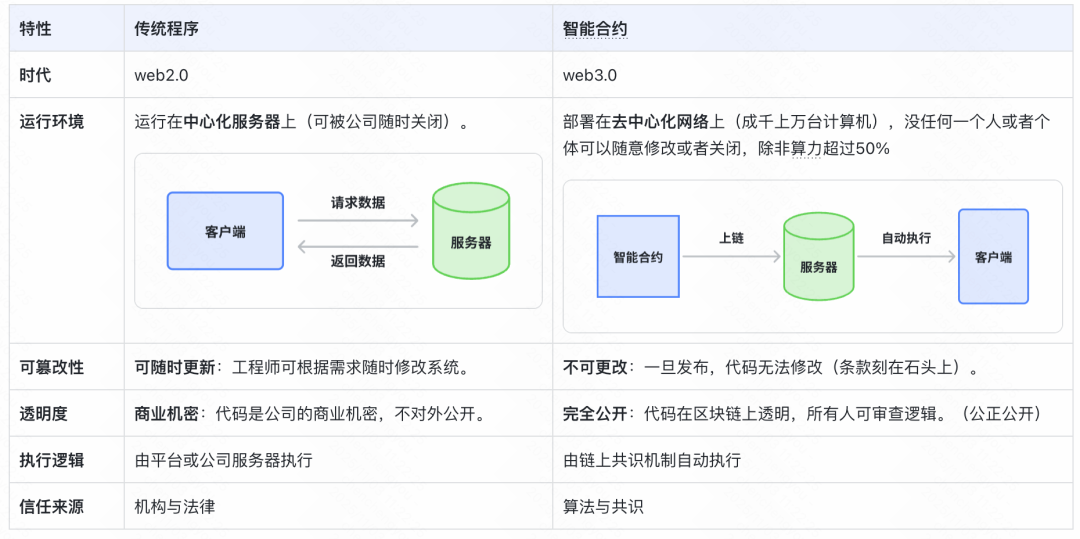Click the dotted-underlined 算力 term
The image size is (1080, 539).
(804, 148)
